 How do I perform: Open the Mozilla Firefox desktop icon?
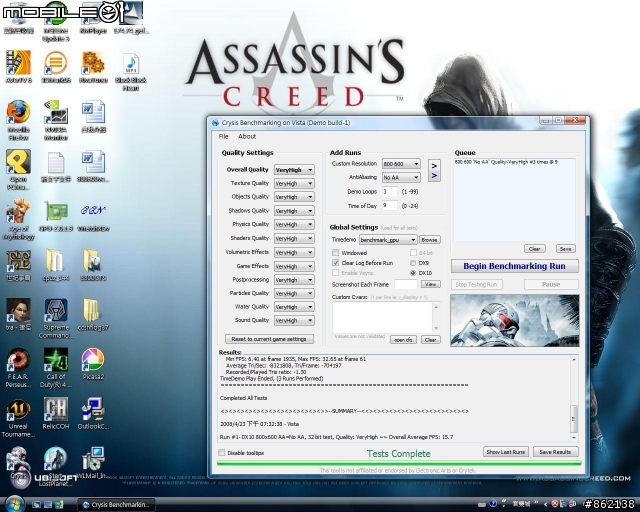click(x=18, y=120)
